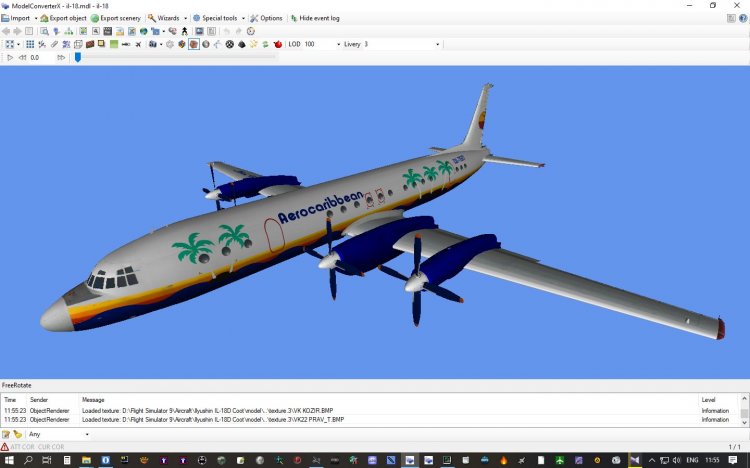The image size is (750, 468).
Task: Click the paperclip icon
Action: (x=54, y=44)
